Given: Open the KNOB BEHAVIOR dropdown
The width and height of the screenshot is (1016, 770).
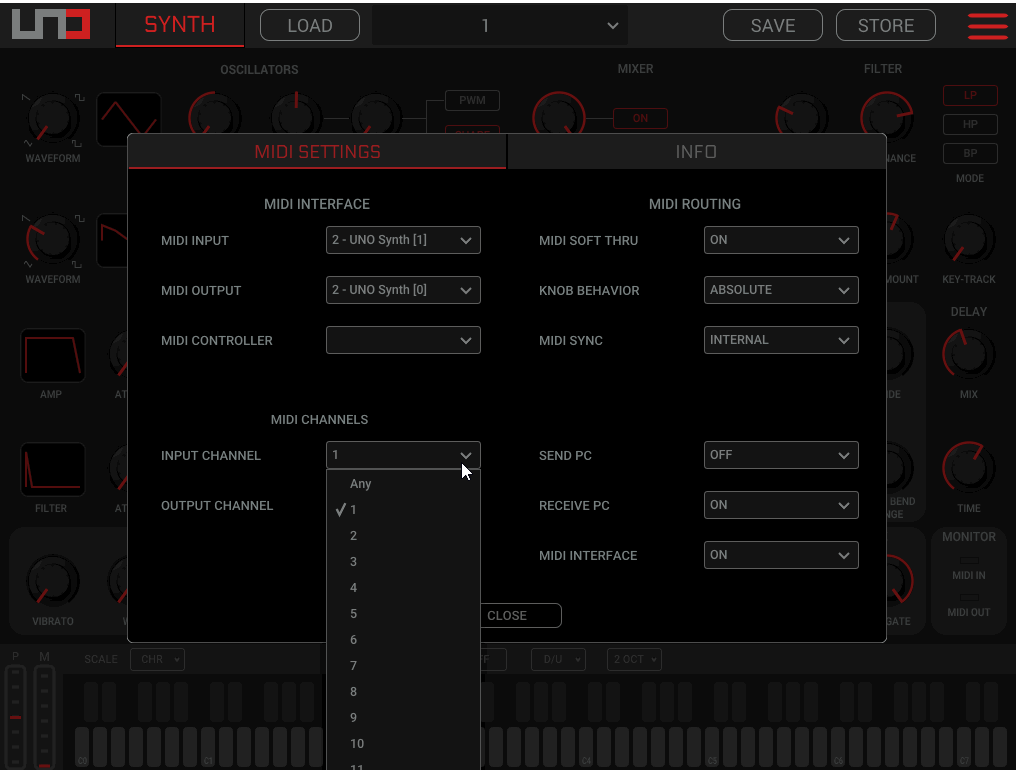Looking at the screenshot, I should point(781,290).
